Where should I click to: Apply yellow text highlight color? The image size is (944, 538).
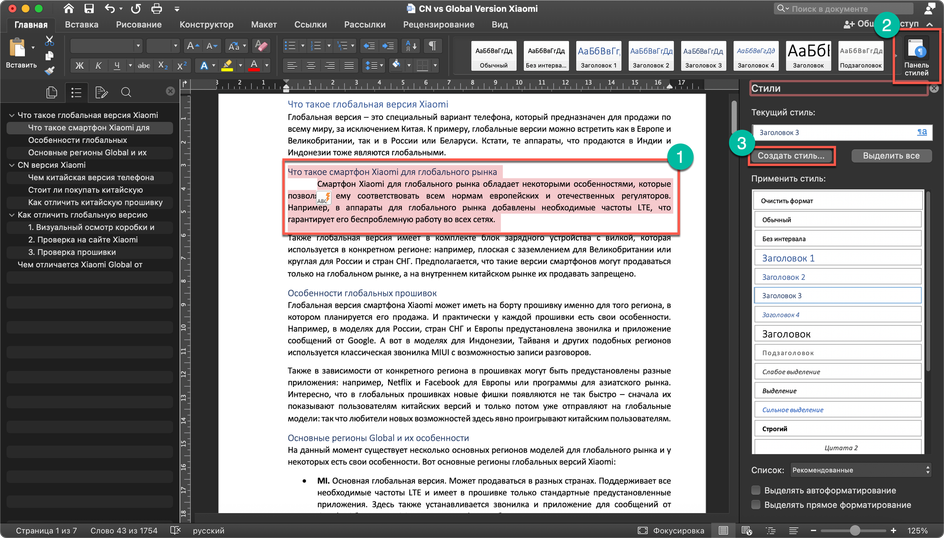click(x=227, y=65)
